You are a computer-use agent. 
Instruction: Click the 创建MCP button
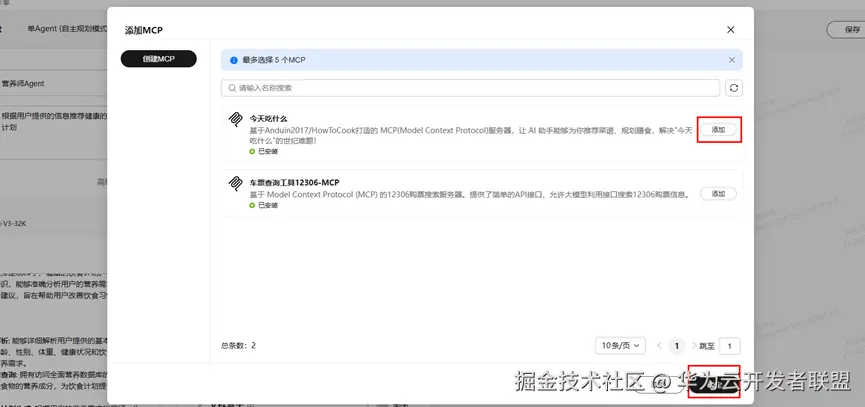point(158,59)
